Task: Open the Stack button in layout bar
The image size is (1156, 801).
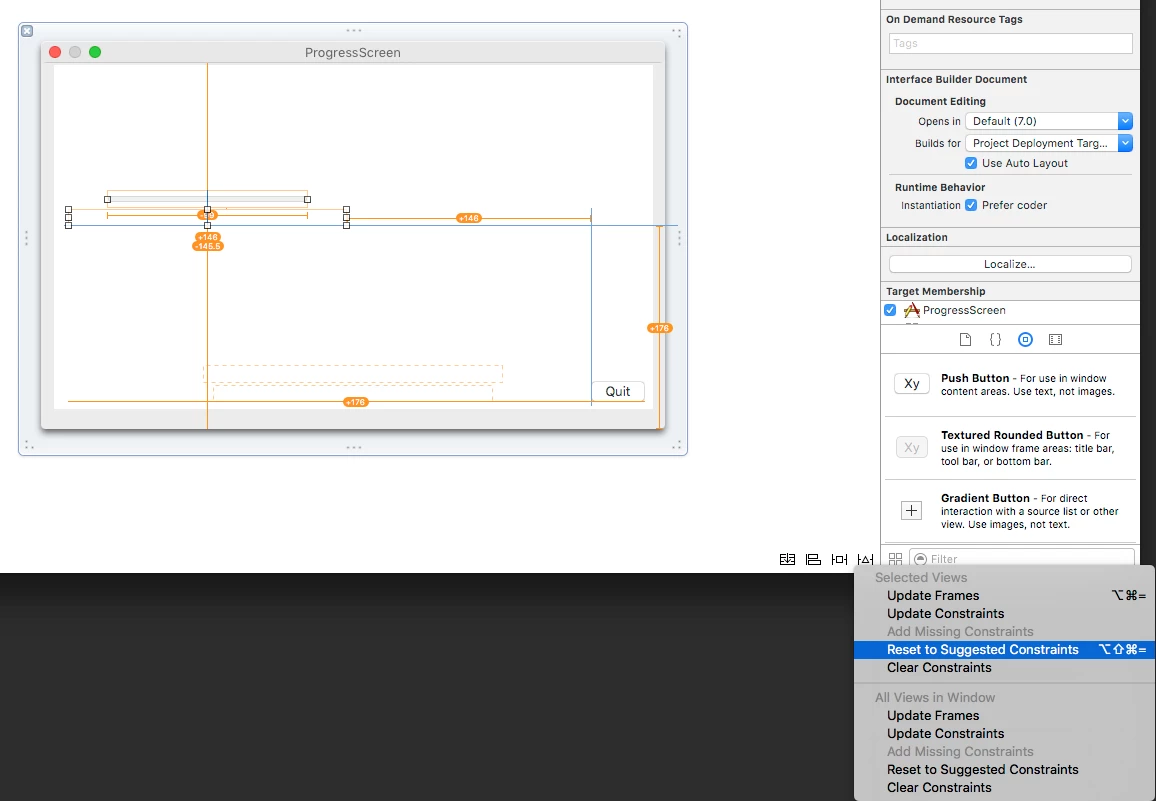Action: pos(787,559)
